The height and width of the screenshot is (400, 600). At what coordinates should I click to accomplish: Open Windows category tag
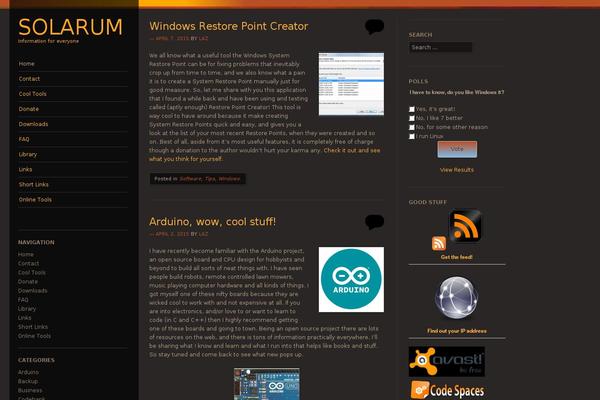tap(229, 179)
